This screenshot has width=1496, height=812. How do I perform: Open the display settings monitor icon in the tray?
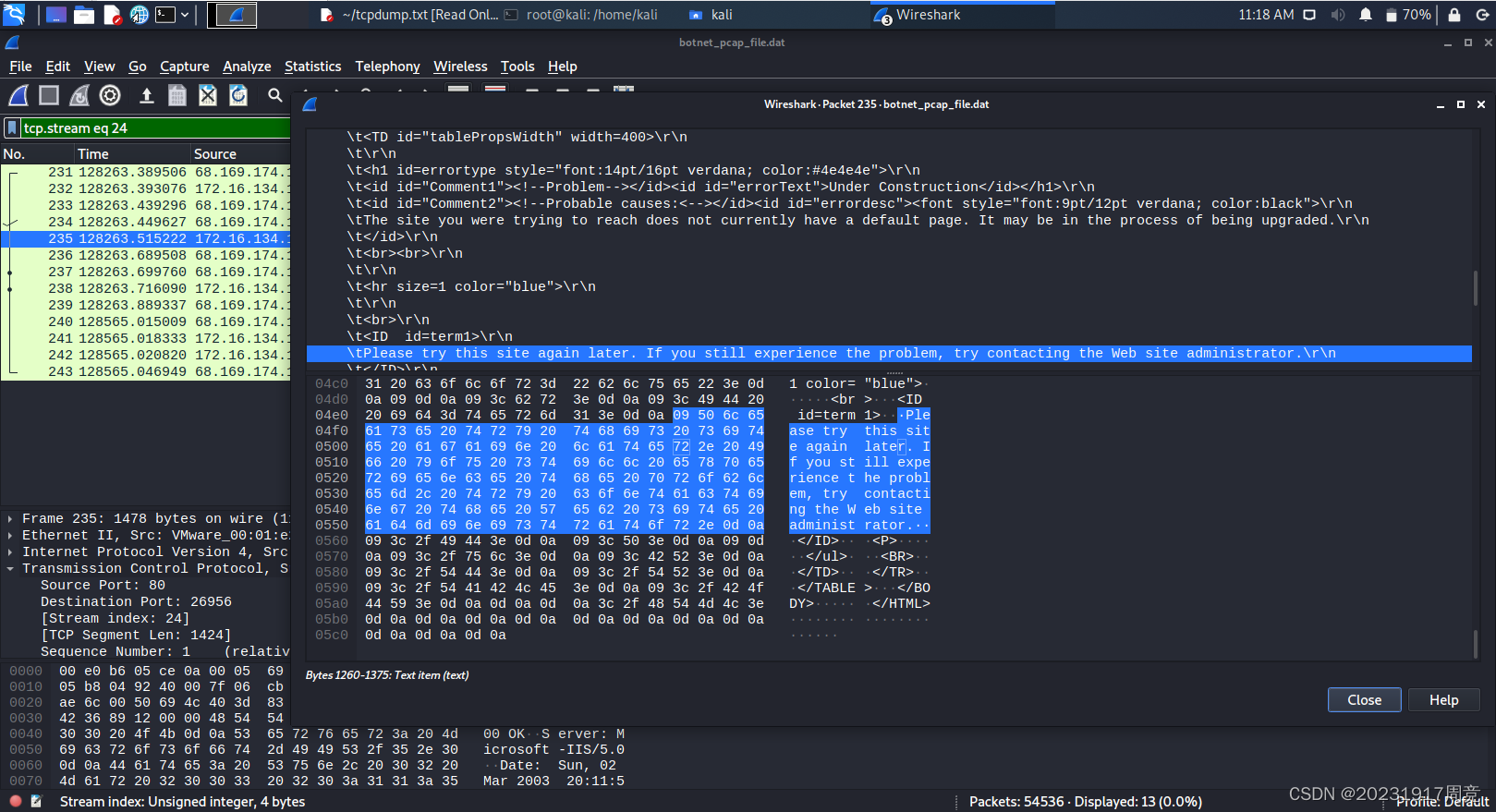point(1309,15)
